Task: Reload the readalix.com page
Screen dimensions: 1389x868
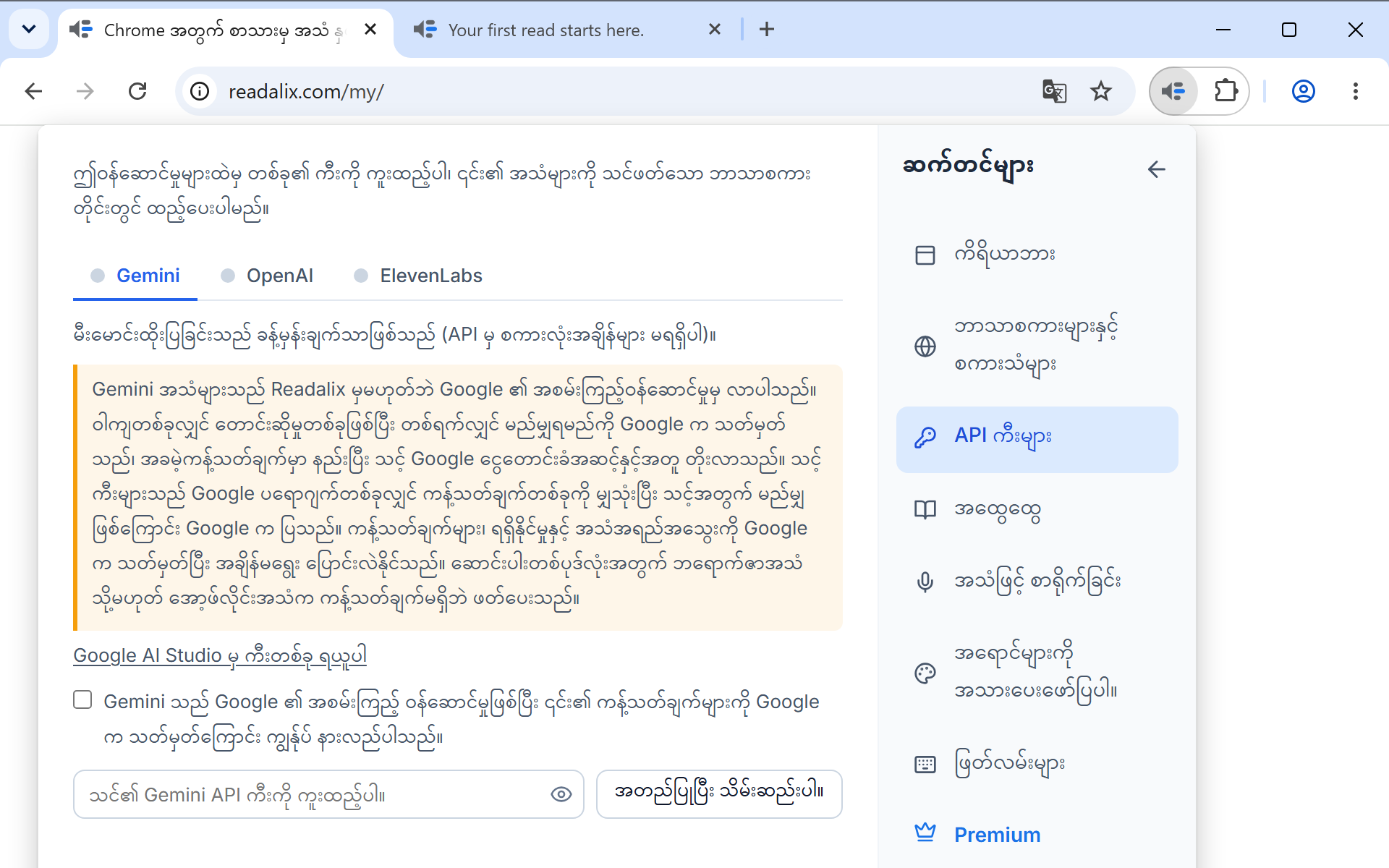Action: [x=137, y=91]
